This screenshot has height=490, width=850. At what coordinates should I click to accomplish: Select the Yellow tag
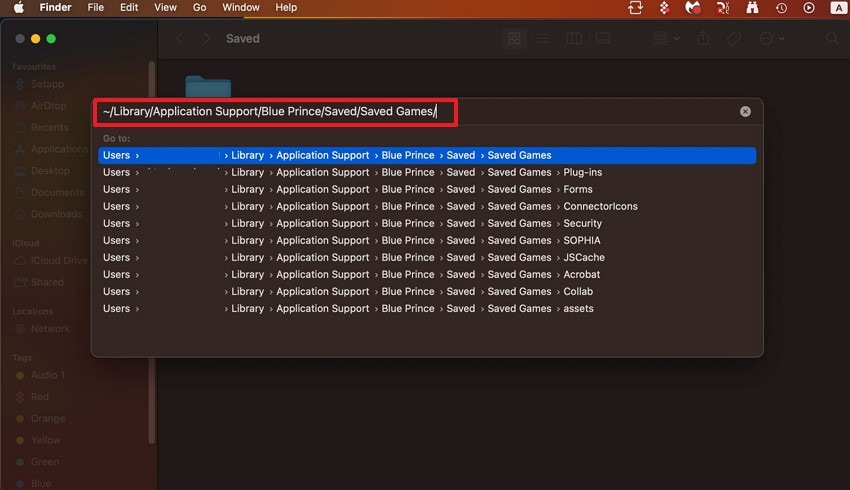pyautogui.click(x=46, y=440)
